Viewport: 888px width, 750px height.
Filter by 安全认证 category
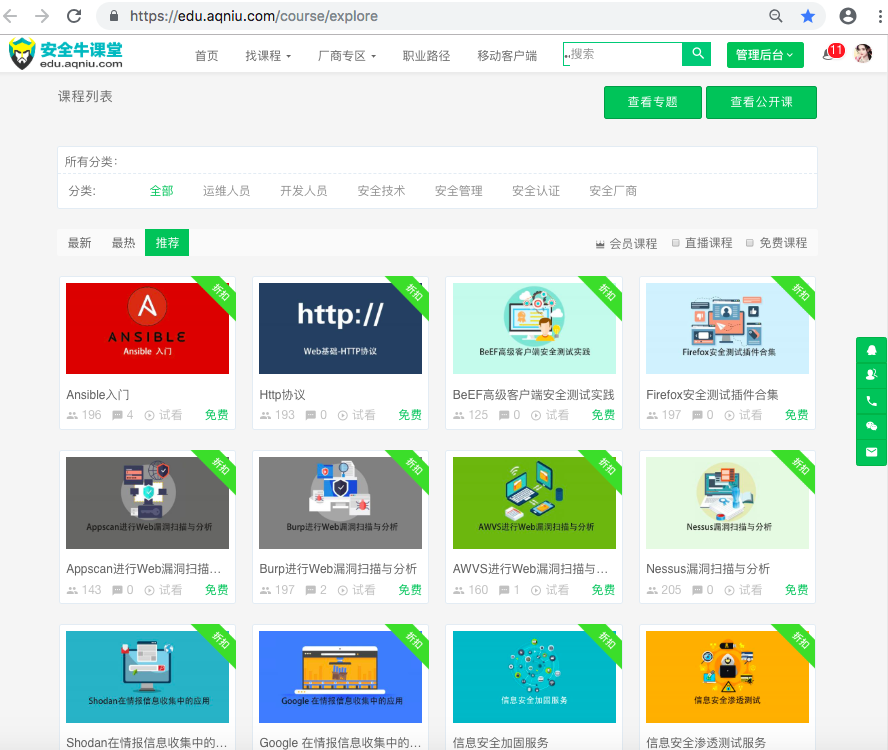coord(536,191)
